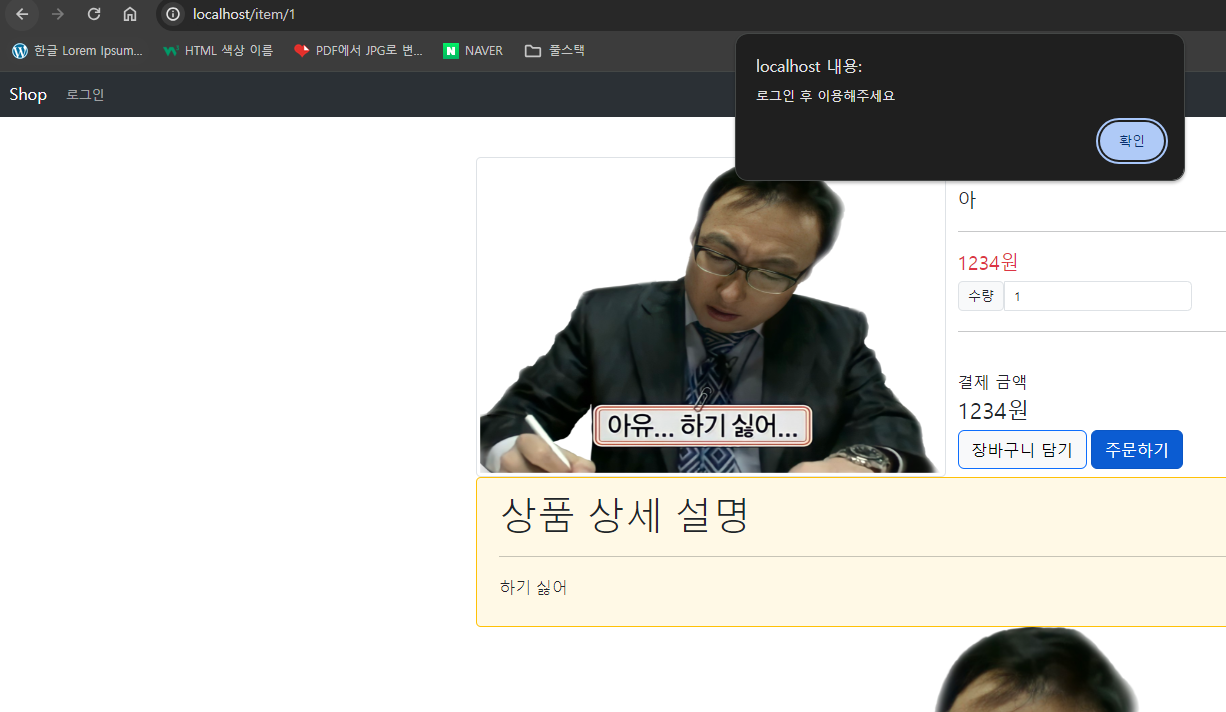1226x712 pixels.
Task: Click the localhost 내용: dialog title
Action: 809,66
